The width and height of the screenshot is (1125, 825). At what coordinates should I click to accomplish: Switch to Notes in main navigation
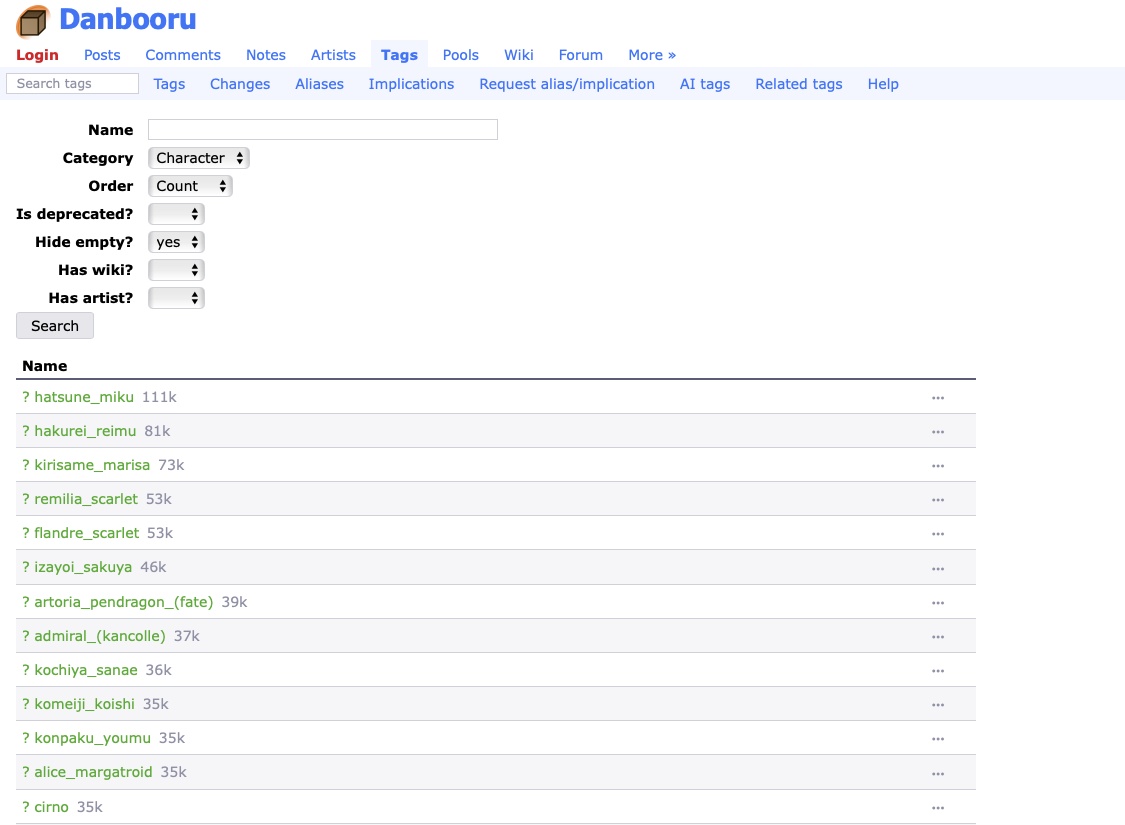pyautogui.click(x=265, y=55)
